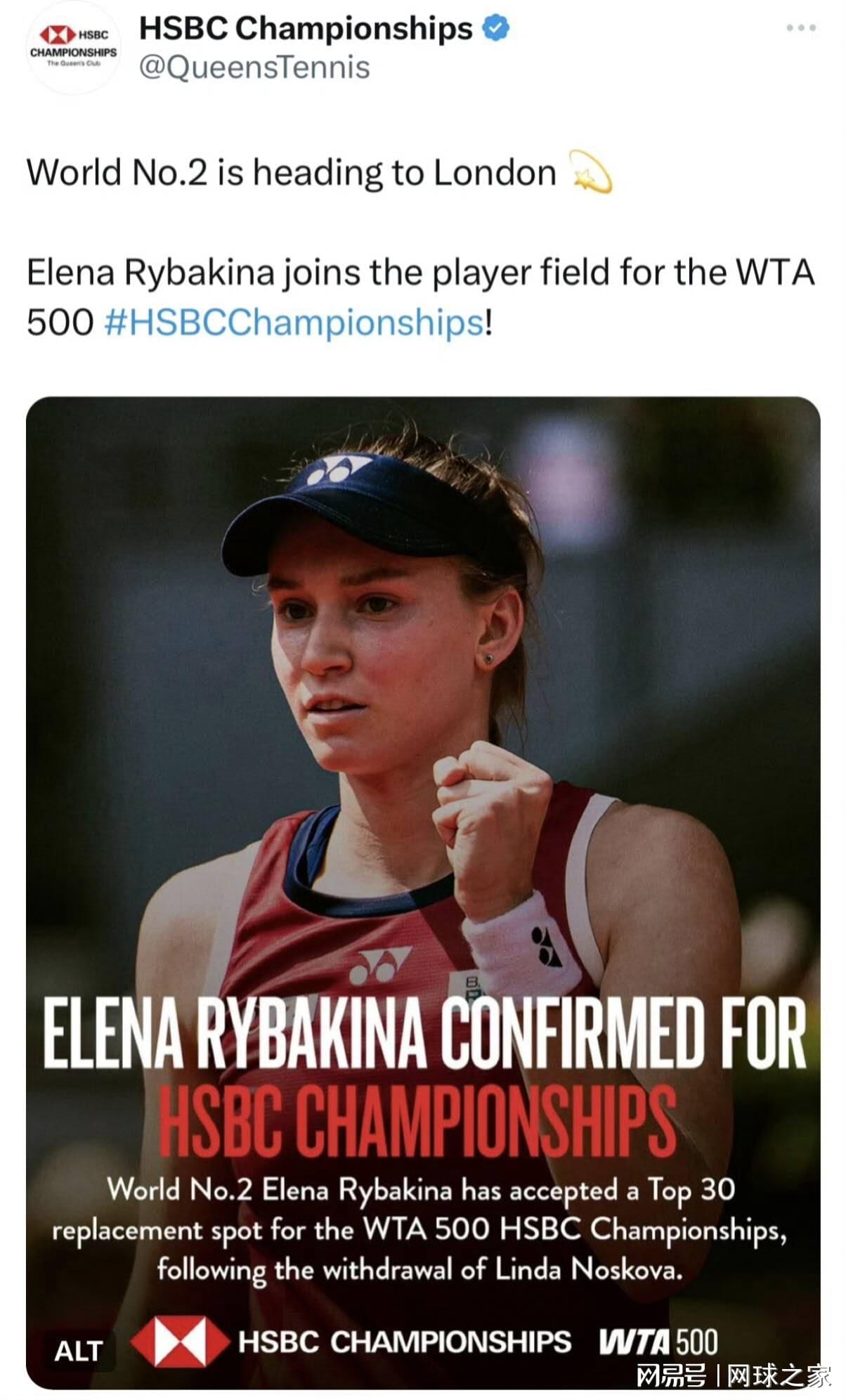This screenshot has width=846, height=1400.
Task: Open the #HSBCChampionships hashtag
Action: [x=294, y=323]
